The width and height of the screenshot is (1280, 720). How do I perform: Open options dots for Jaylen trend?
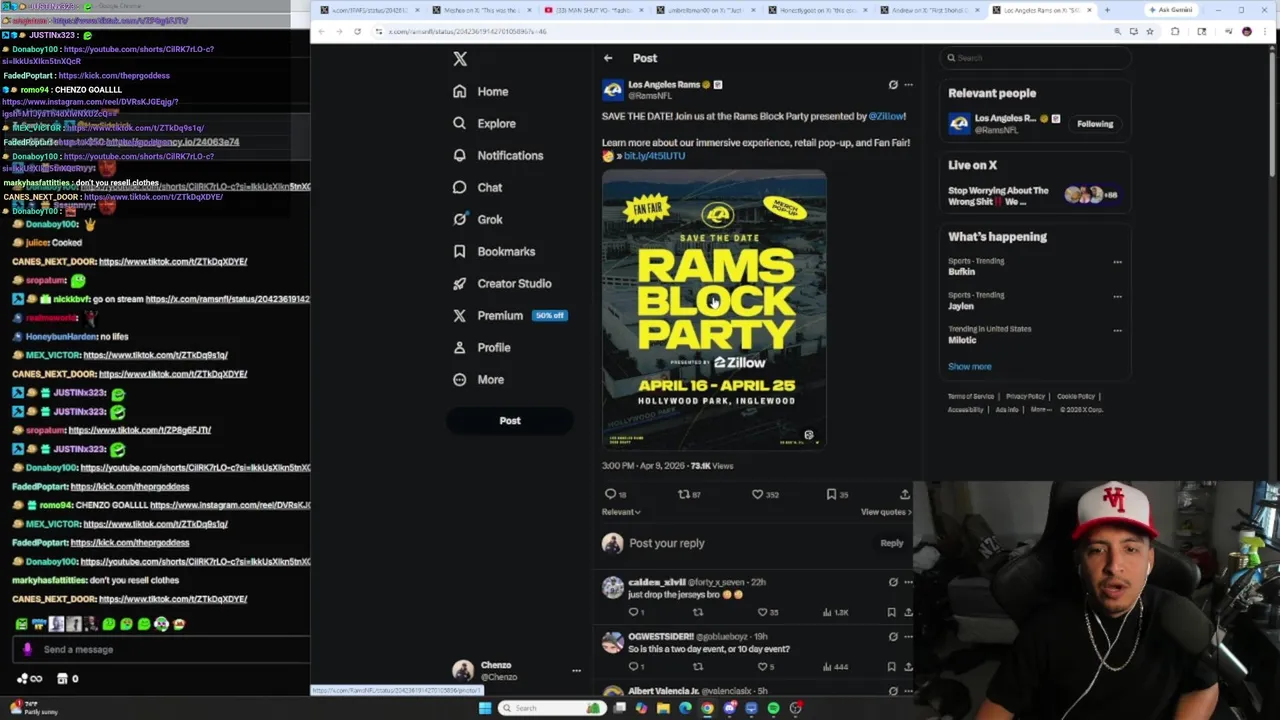1117,296
